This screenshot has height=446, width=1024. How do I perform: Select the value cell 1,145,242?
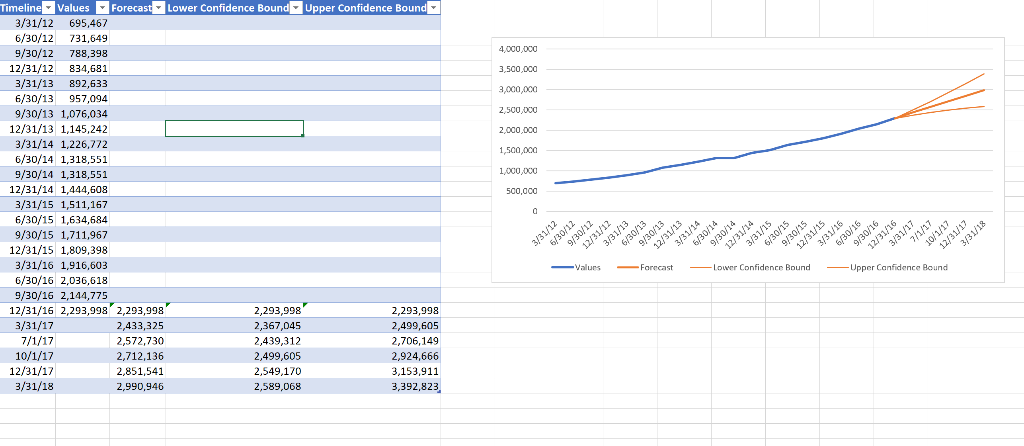point(83,129)
